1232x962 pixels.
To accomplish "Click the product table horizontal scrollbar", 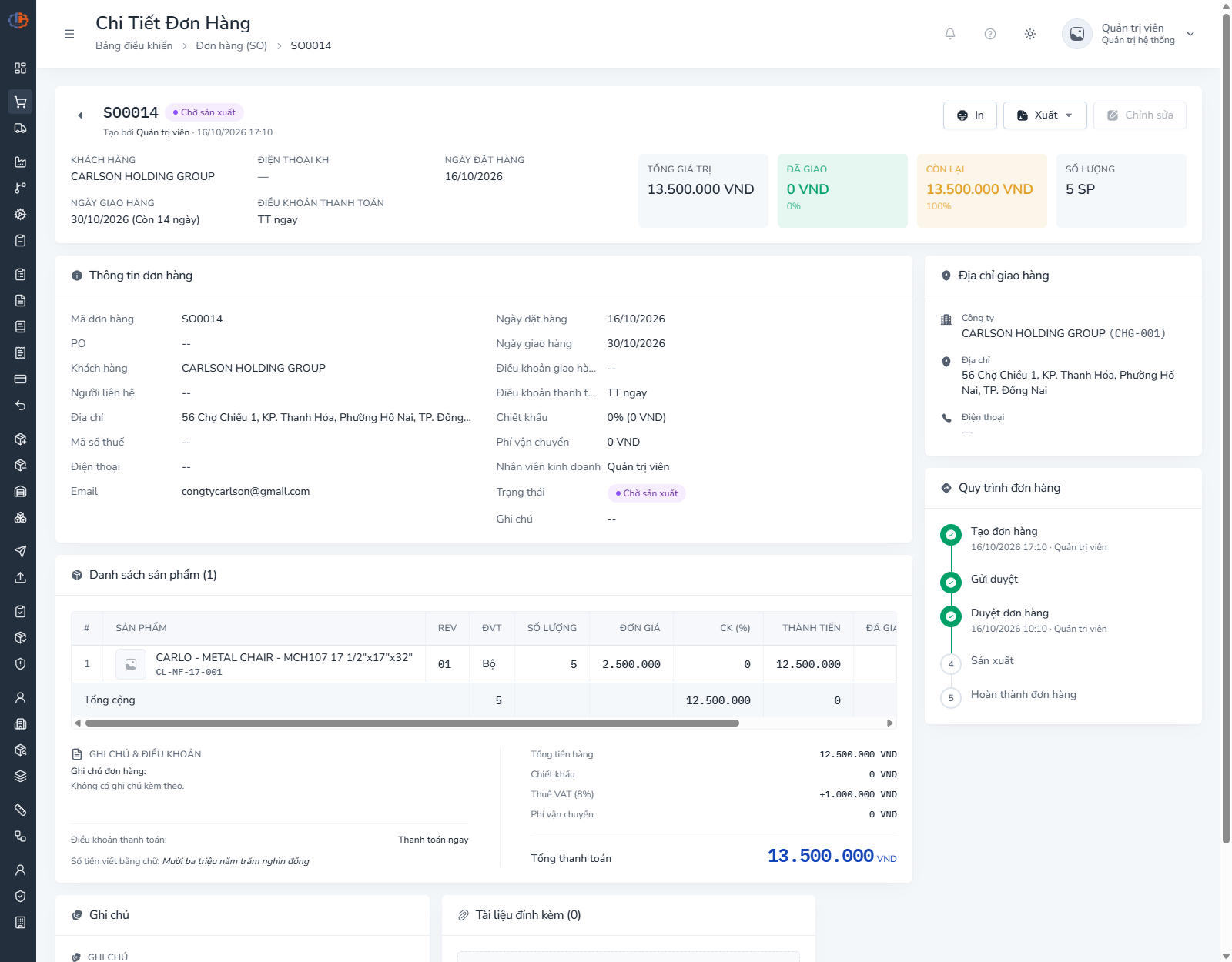I will 412,723.
